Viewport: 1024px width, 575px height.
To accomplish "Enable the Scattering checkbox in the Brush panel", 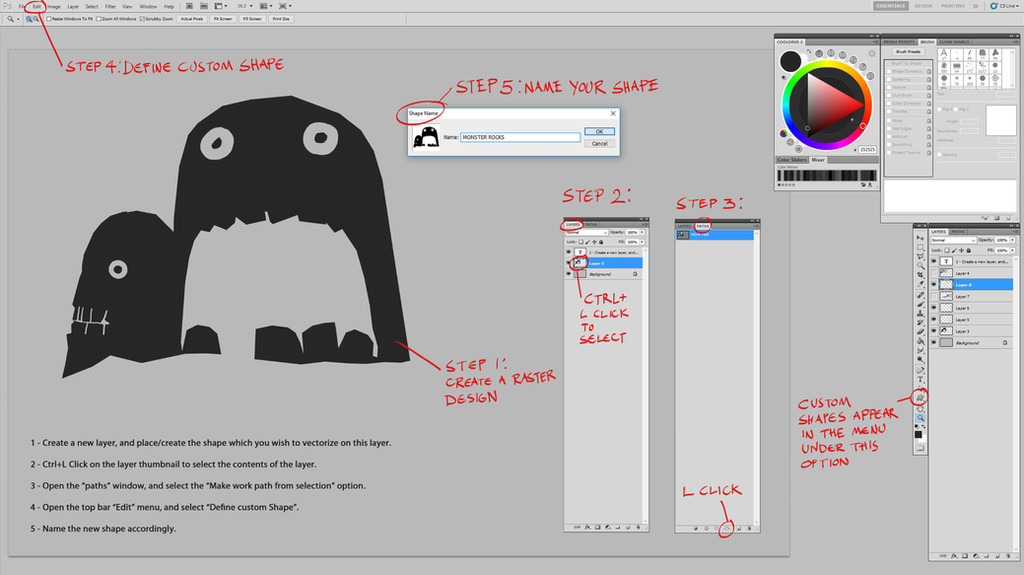I will click(x=889, y=79).
